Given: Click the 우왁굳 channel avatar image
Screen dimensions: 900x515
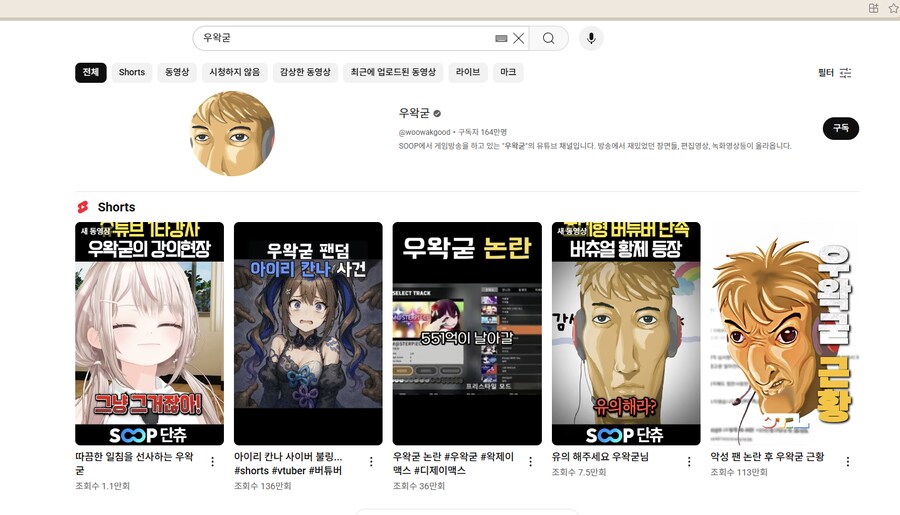Looking at the screenshot, I should [232, 133].
